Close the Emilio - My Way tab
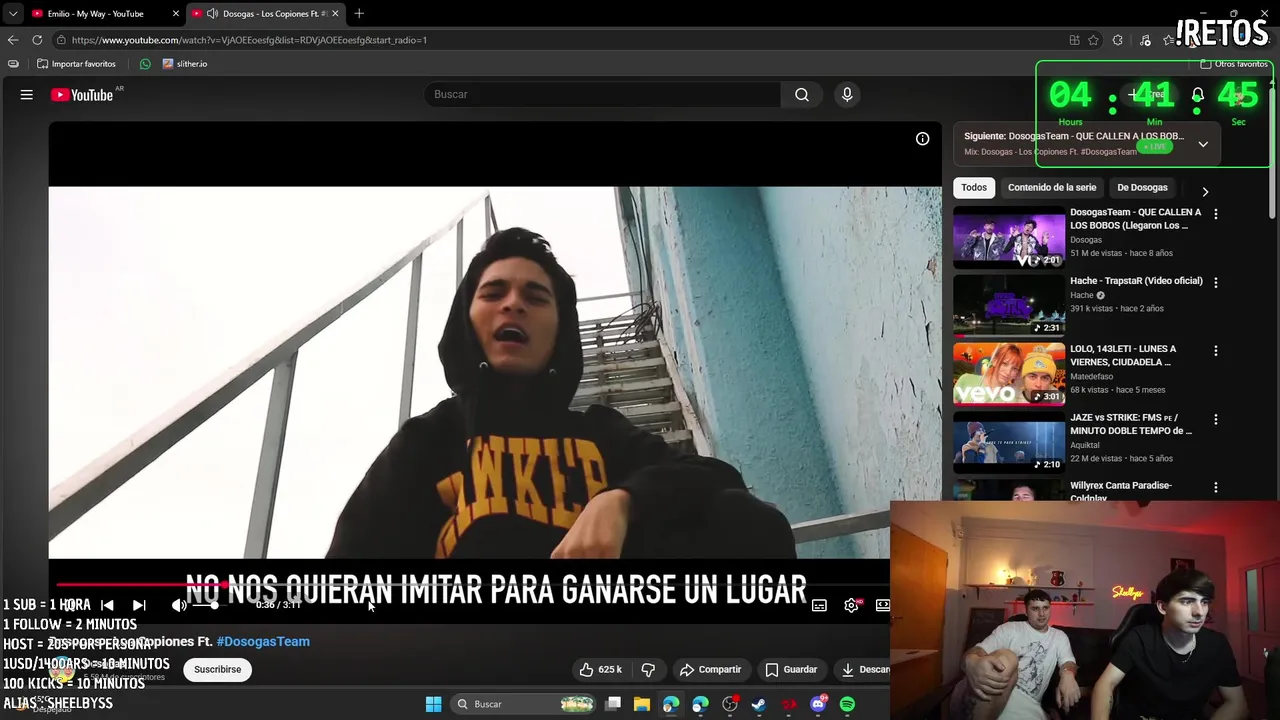This screenshot has height=720, width=1280. coord(176,13)
